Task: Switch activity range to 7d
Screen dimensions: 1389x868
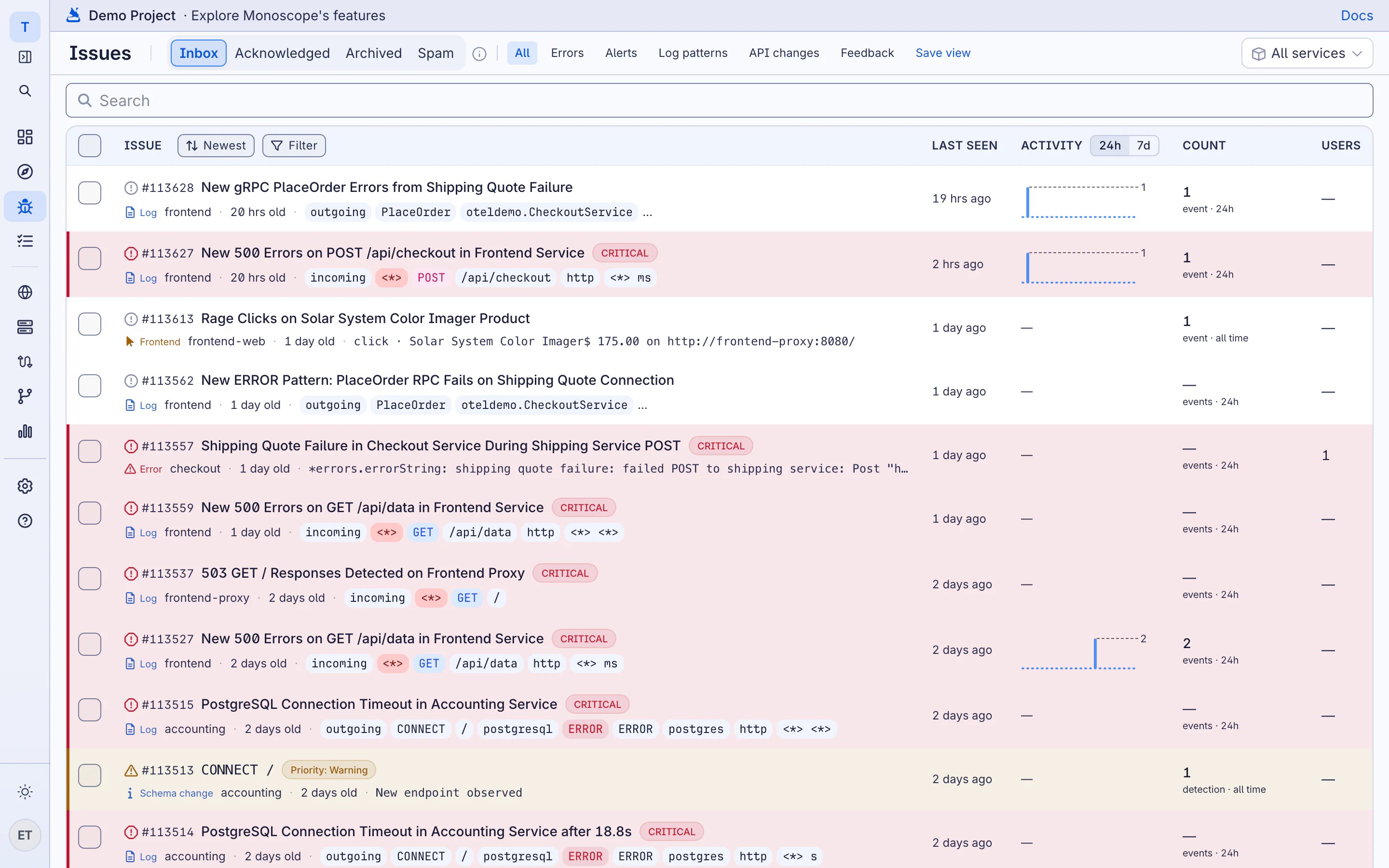Action: (x=1144, y=145)
